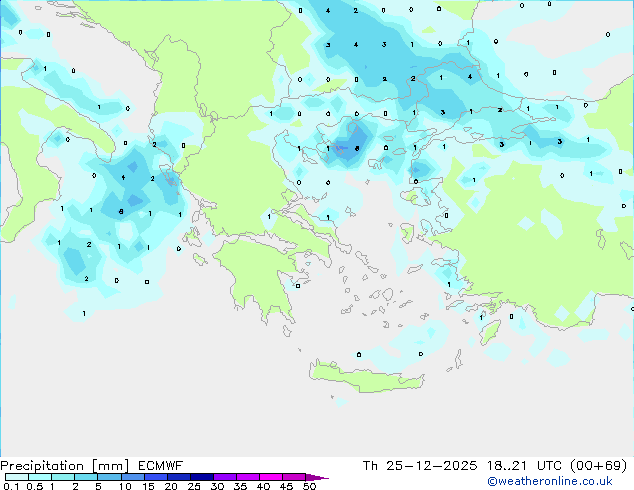Select the "40" legend scale label
Viewport: 634px width, 490px height.
(263, 486)
